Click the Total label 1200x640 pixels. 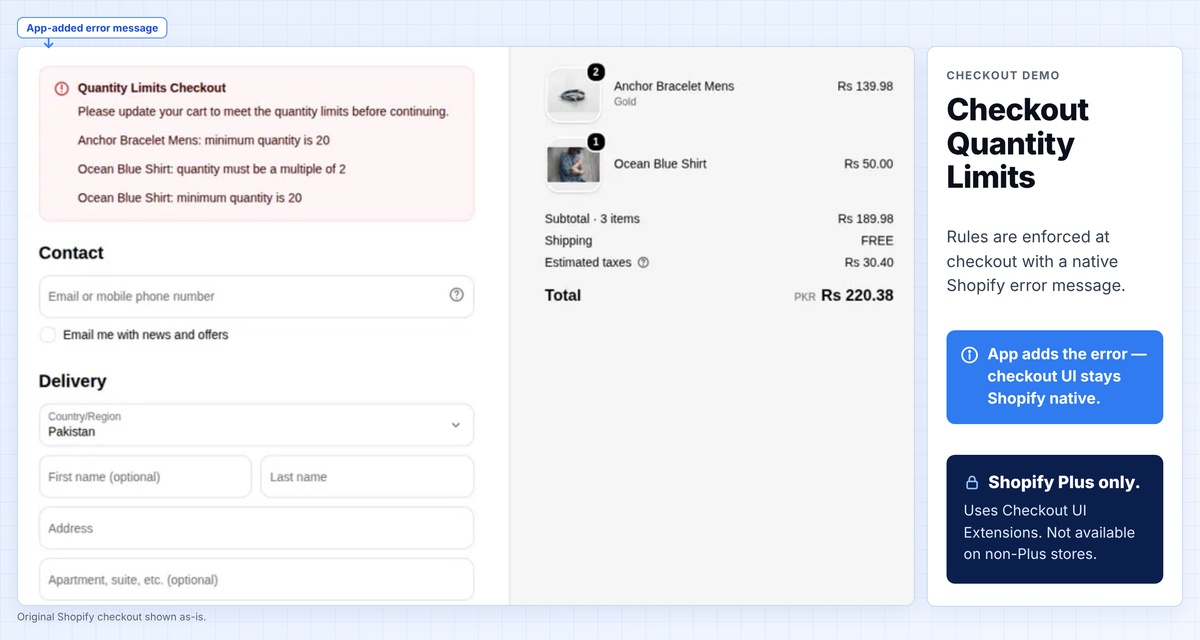[x=563, y=295]
